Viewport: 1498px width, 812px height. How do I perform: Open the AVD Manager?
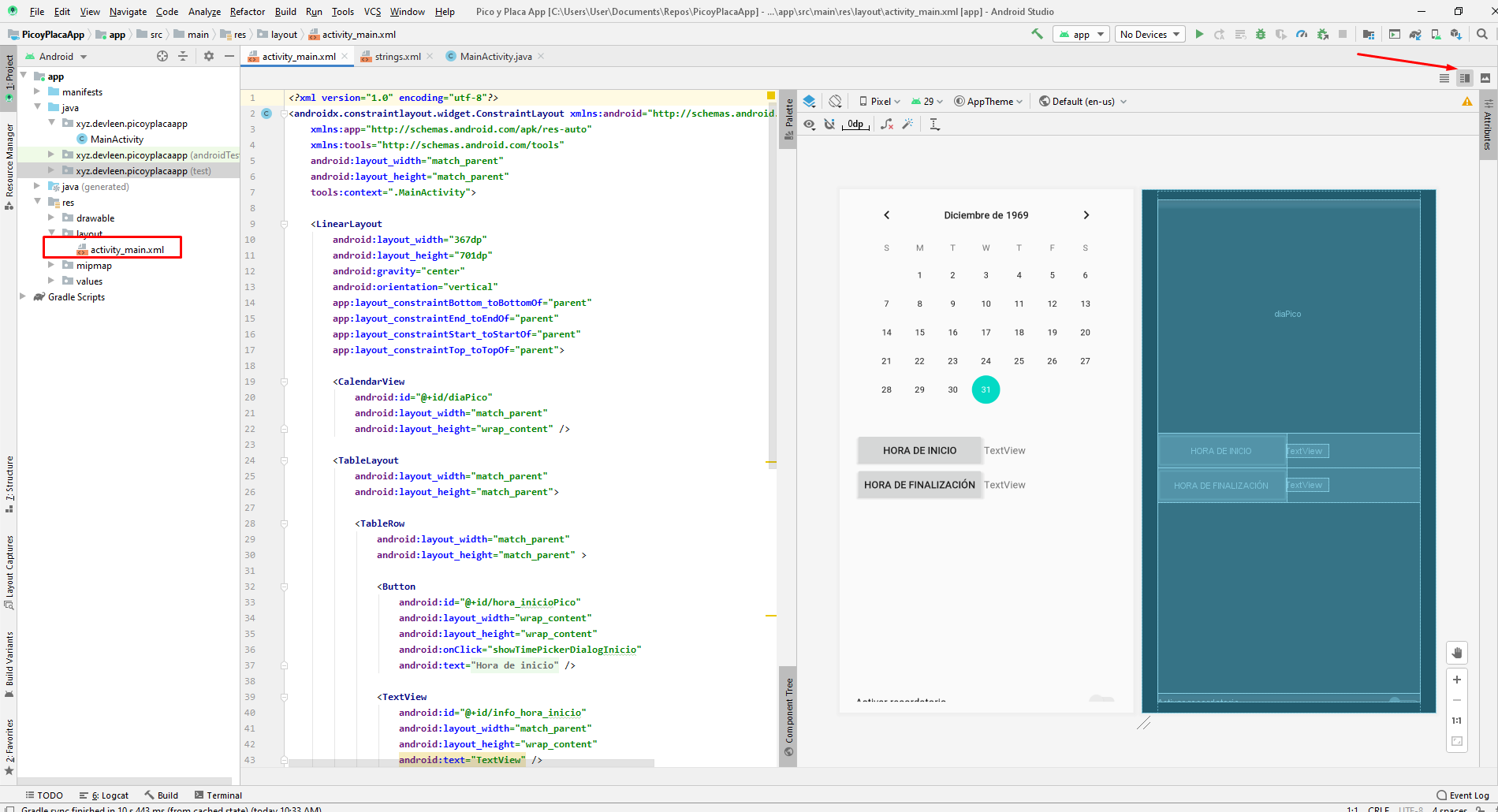pos(1436,35)
